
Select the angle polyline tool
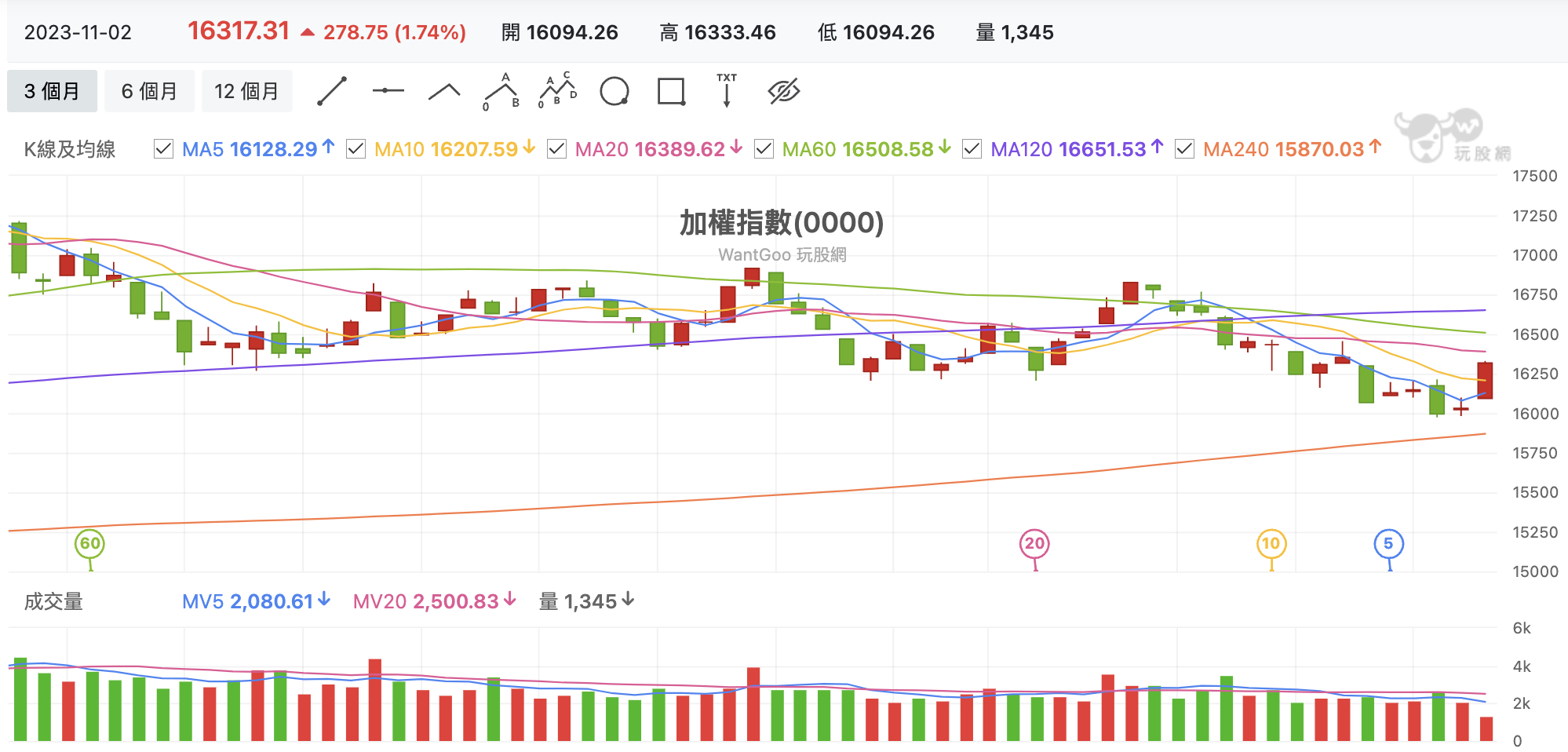(444, 92)
